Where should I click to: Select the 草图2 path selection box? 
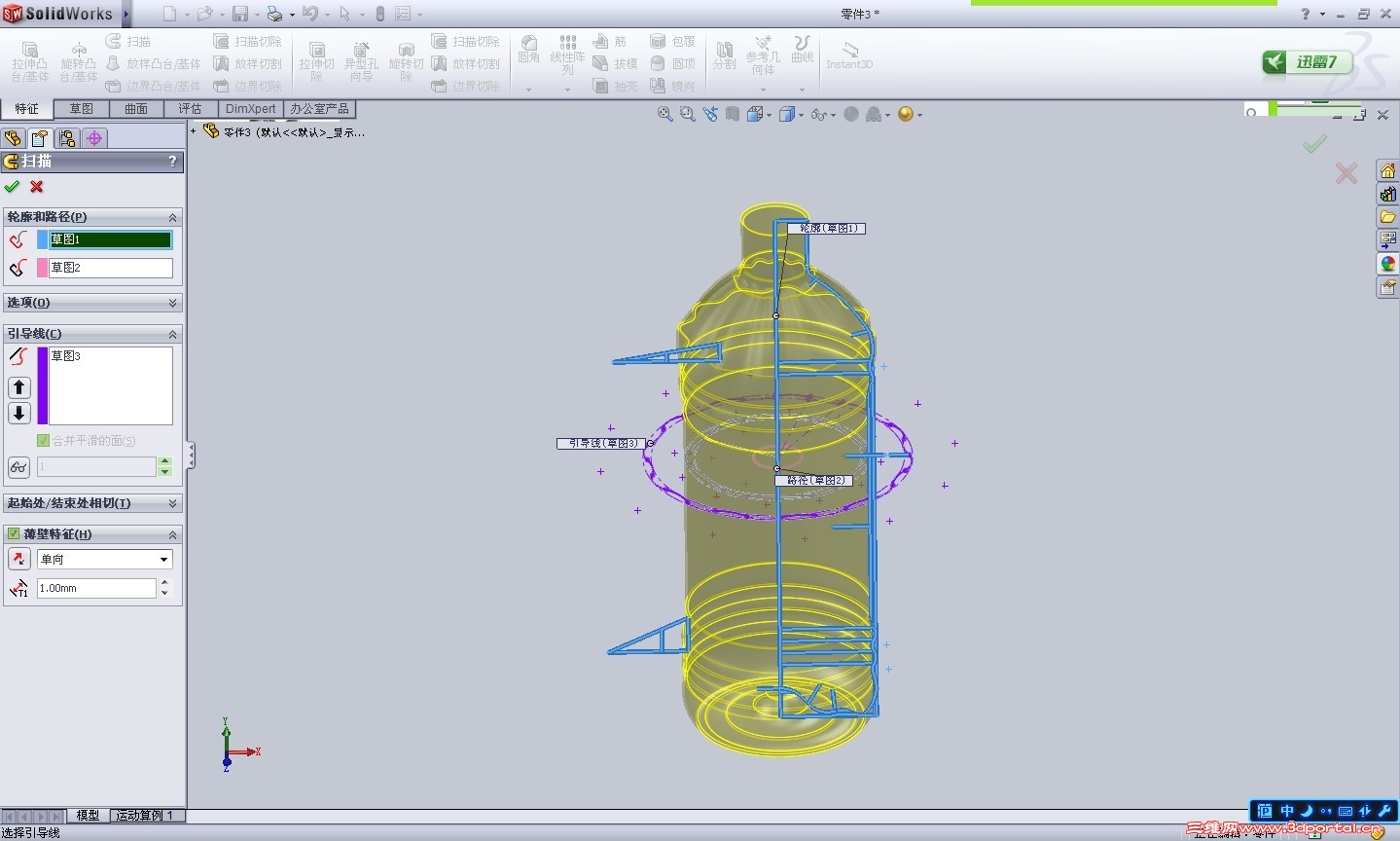tap(111, 268)
